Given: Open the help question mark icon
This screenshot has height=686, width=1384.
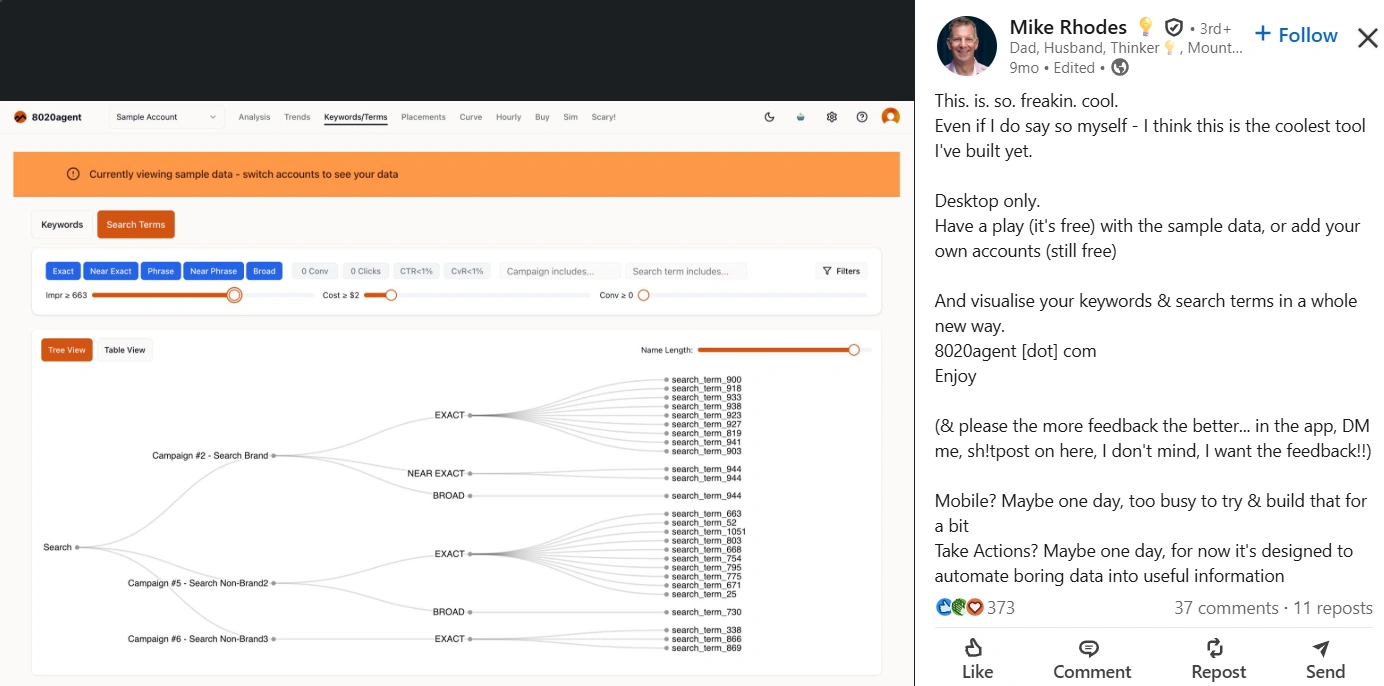Looking at the screenshot, I should coord(862,117).
